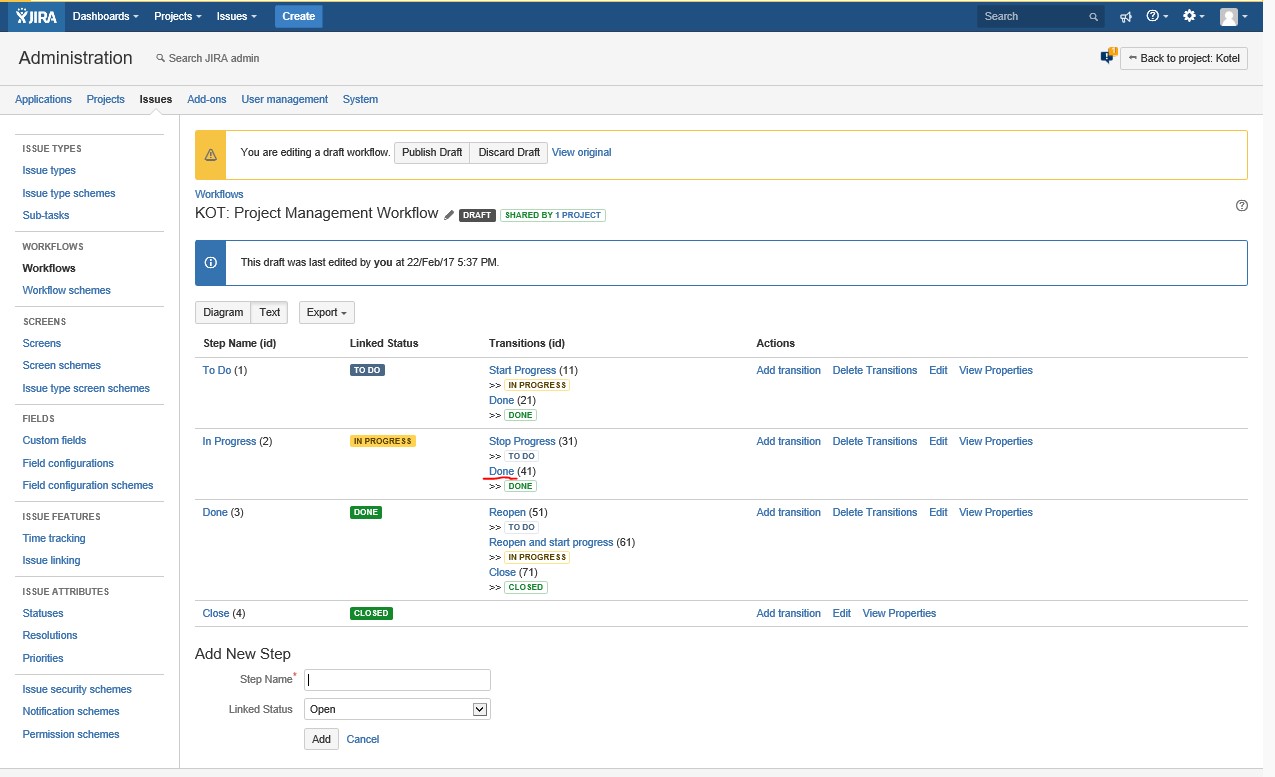Open the user avatar profile menu
The height and width of the screenshot is (777, 1275).
coord(1233,16)
